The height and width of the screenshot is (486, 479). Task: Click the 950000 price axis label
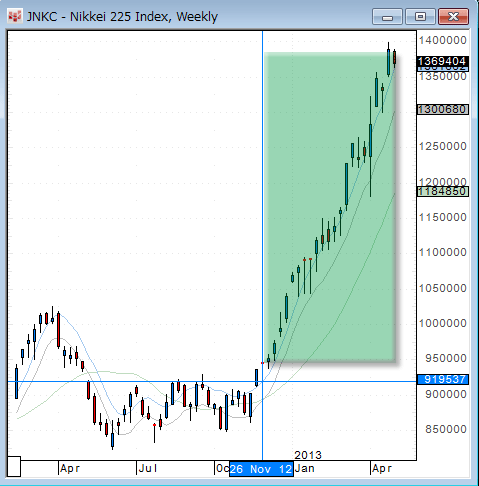446,358
